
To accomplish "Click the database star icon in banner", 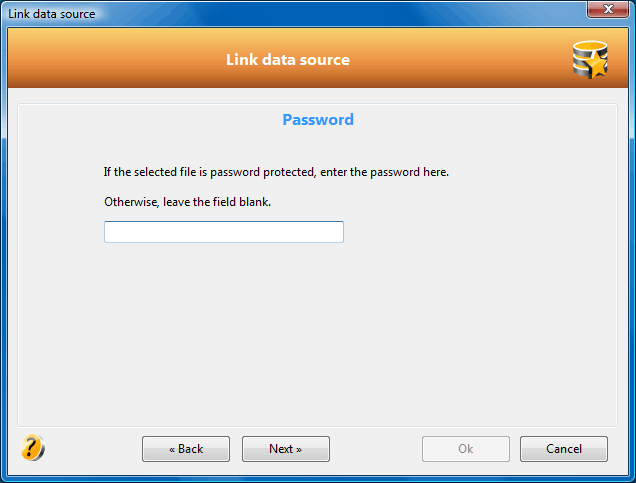I will 590,60.
